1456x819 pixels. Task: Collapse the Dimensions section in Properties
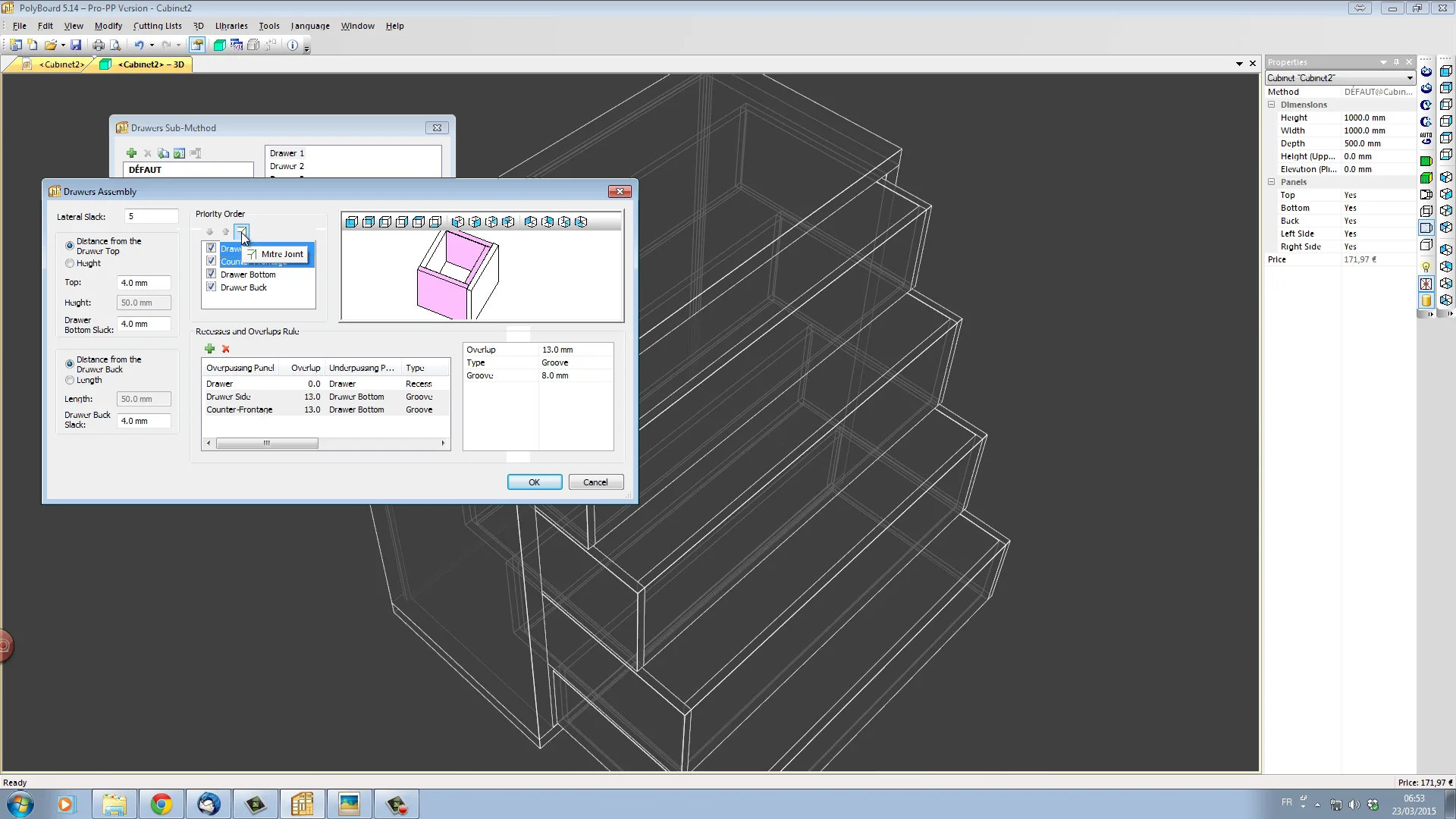[1272, 105]
